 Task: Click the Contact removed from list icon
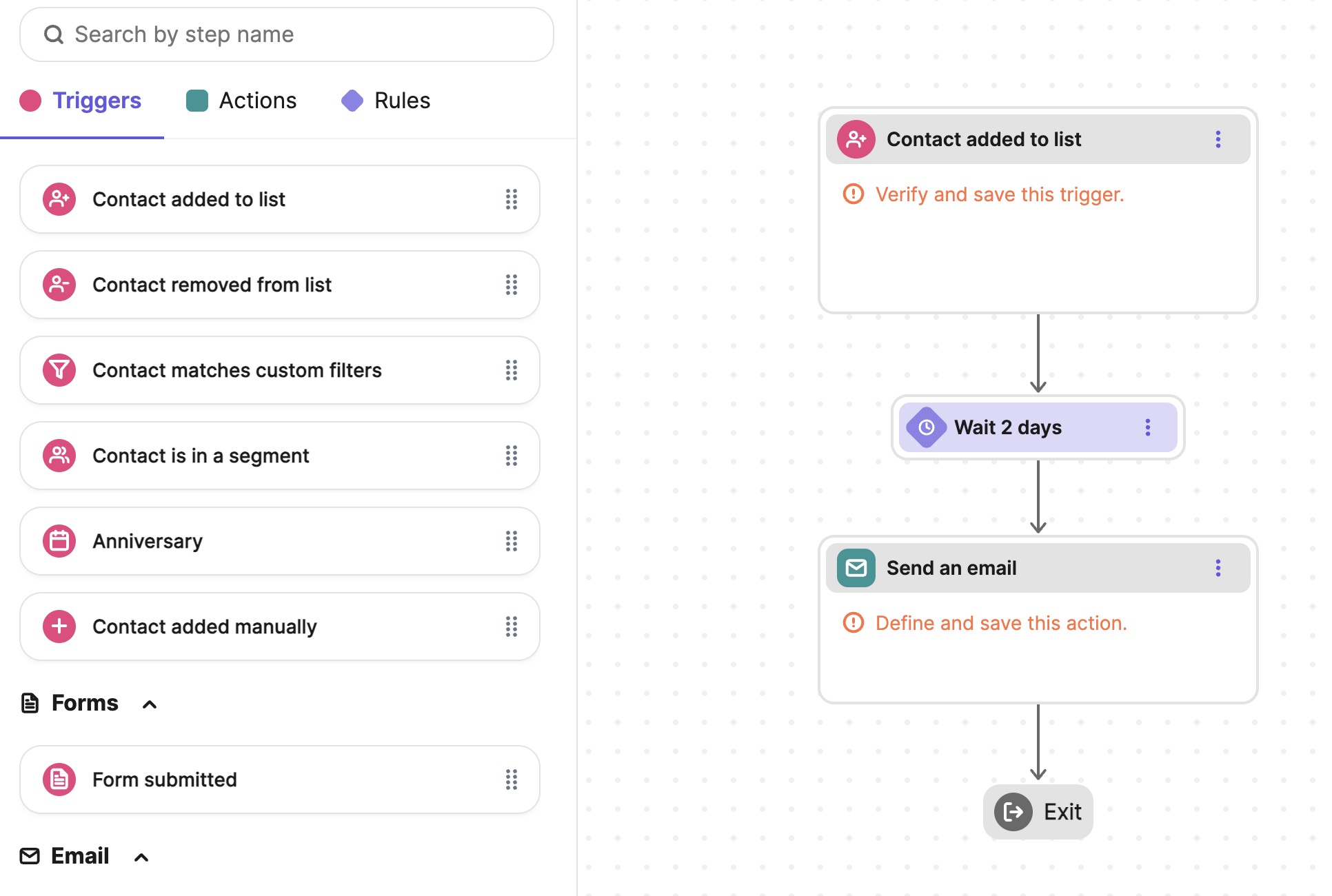(x=59, y=285)
